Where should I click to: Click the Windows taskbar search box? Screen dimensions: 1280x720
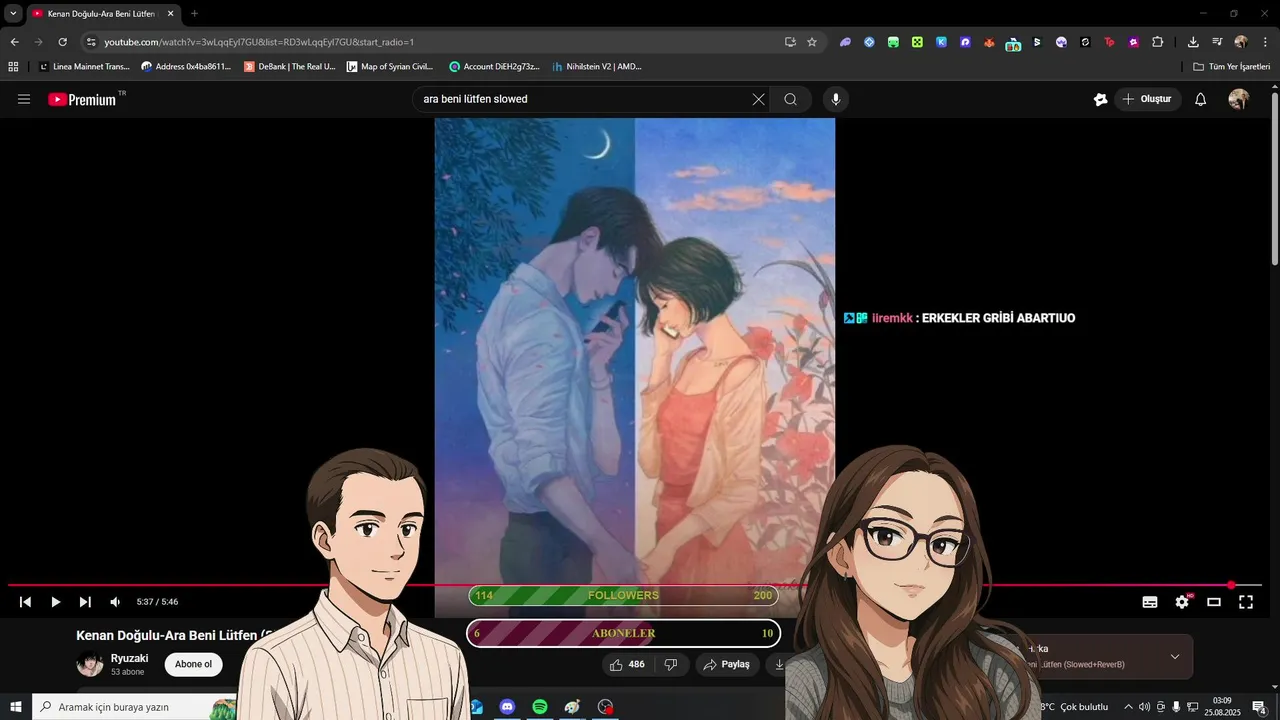(x=135, y=707)
